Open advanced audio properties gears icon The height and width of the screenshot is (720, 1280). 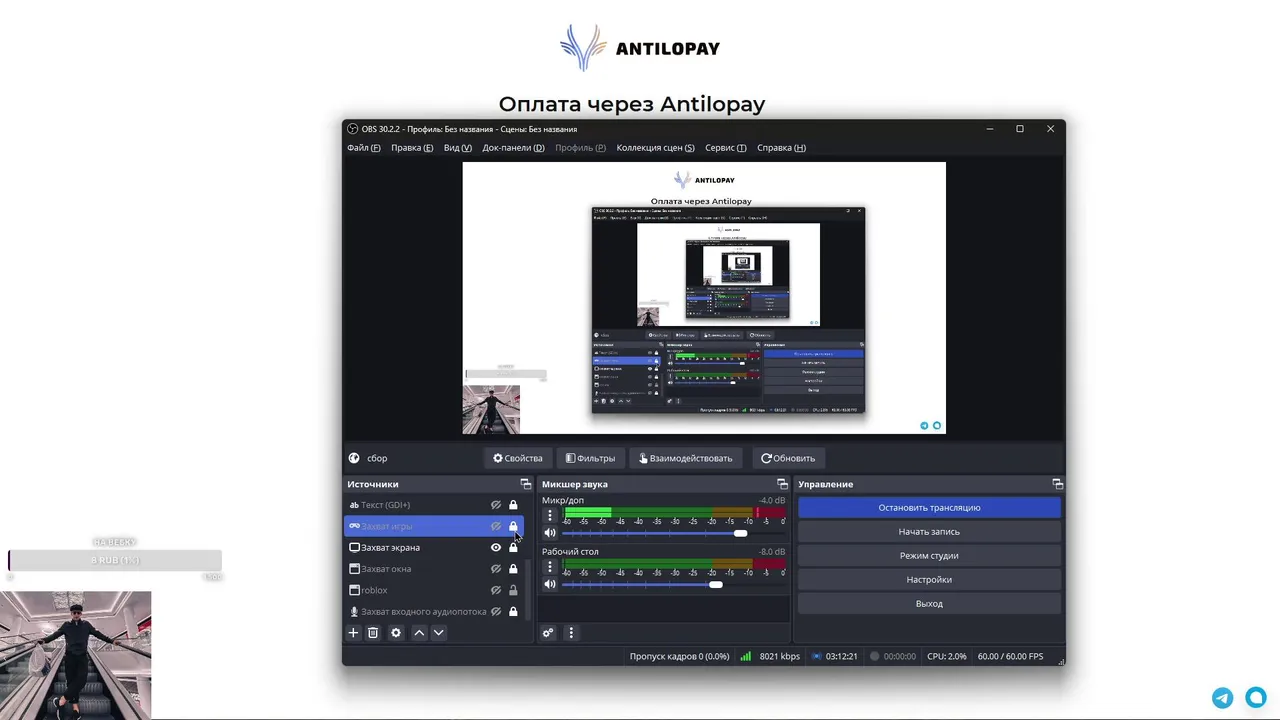[548, 633]
